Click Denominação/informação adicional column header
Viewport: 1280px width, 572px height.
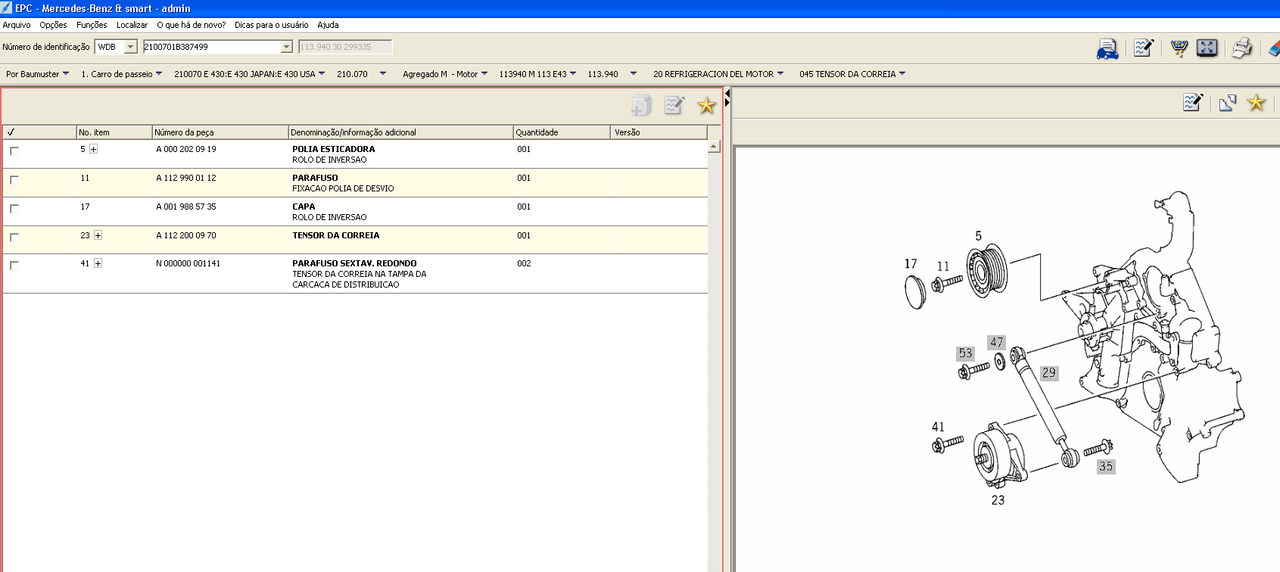[x=400, y=132]
